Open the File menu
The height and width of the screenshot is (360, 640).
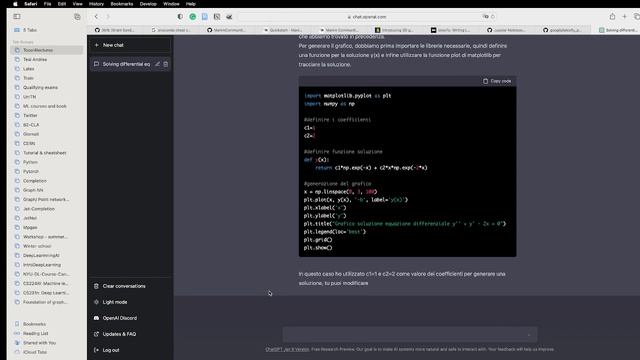pyautogui.click(x=48, y=4)
